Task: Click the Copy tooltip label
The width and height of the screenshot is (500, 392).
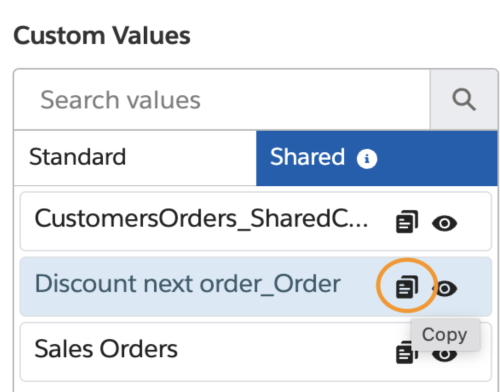Action: (445, 335)
